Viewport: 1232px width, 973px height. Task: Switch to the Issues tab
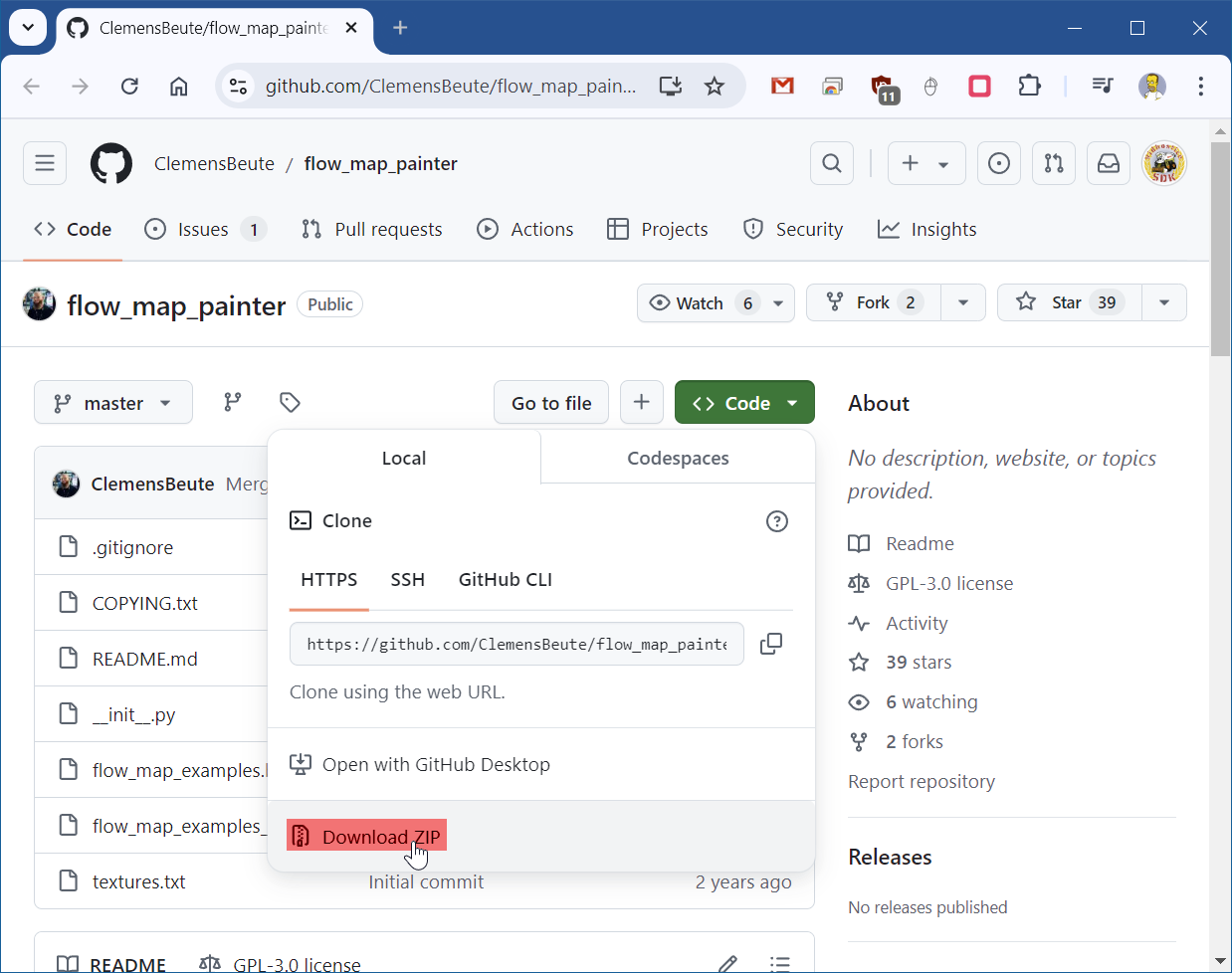(205, 229)
